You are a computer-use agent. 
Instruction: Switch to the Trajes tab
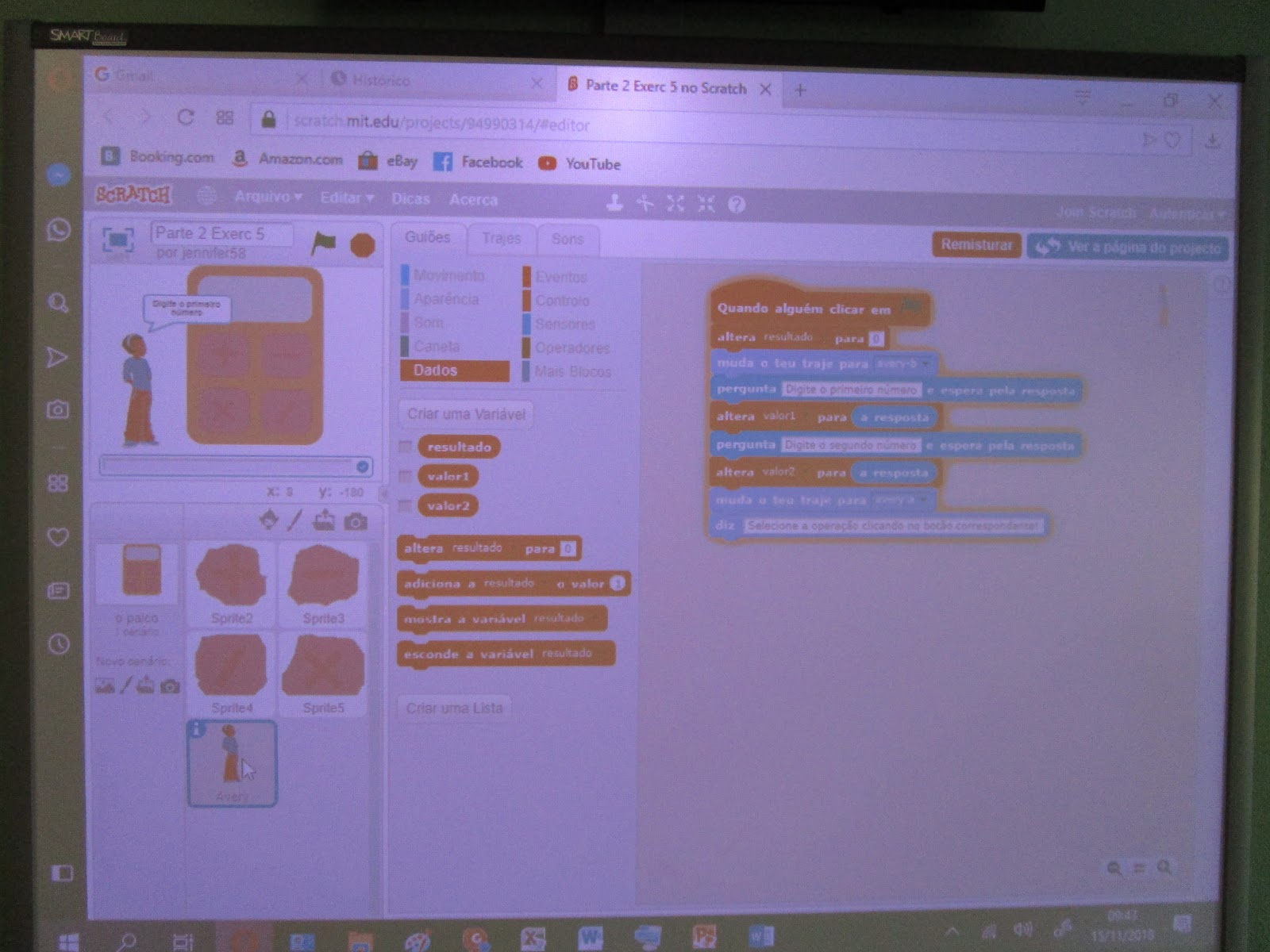tap(501, 238)
